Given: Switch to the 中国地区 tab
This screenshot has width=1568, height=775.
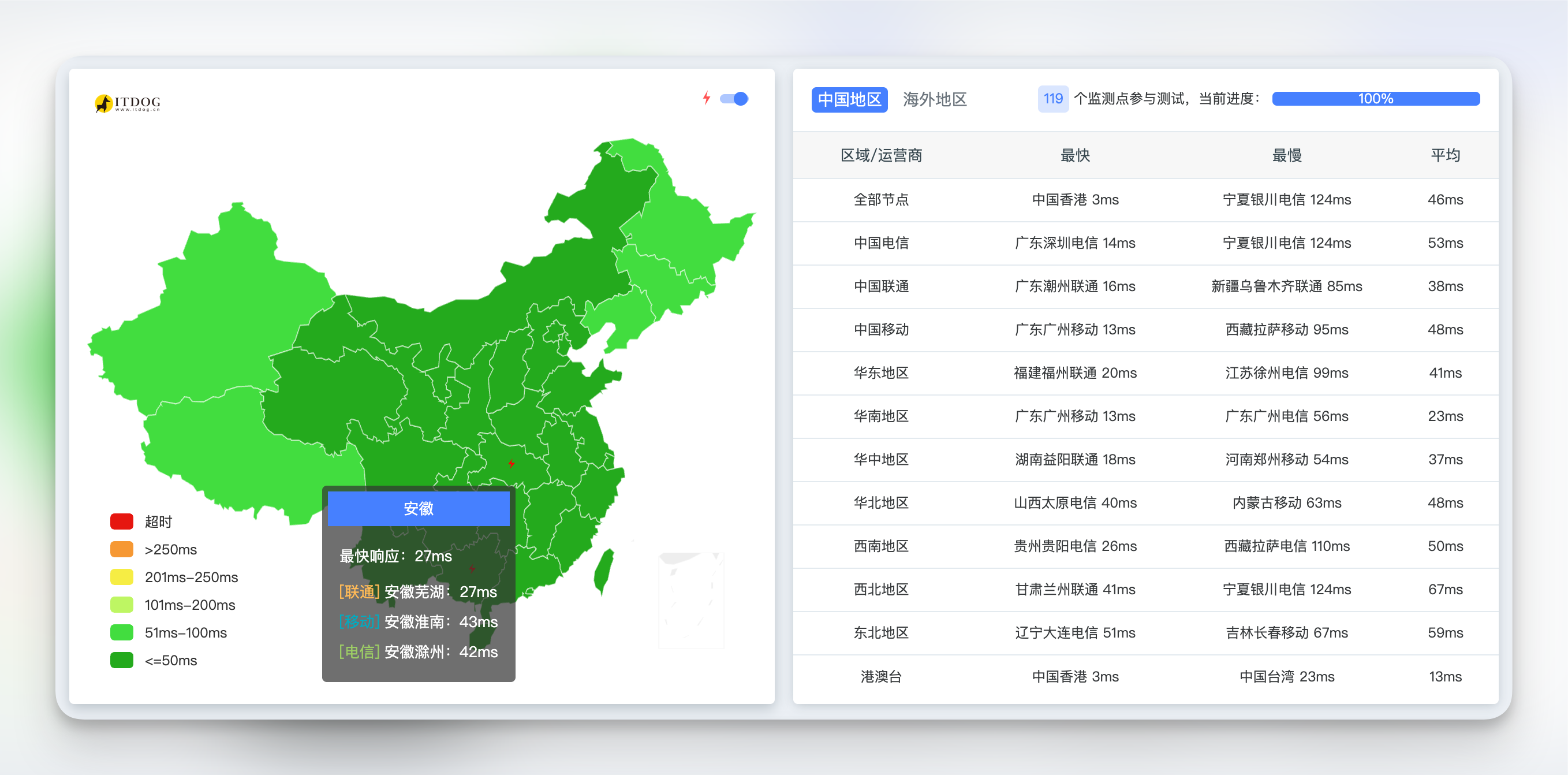Looking at the screenshot, I should (849, 99).
